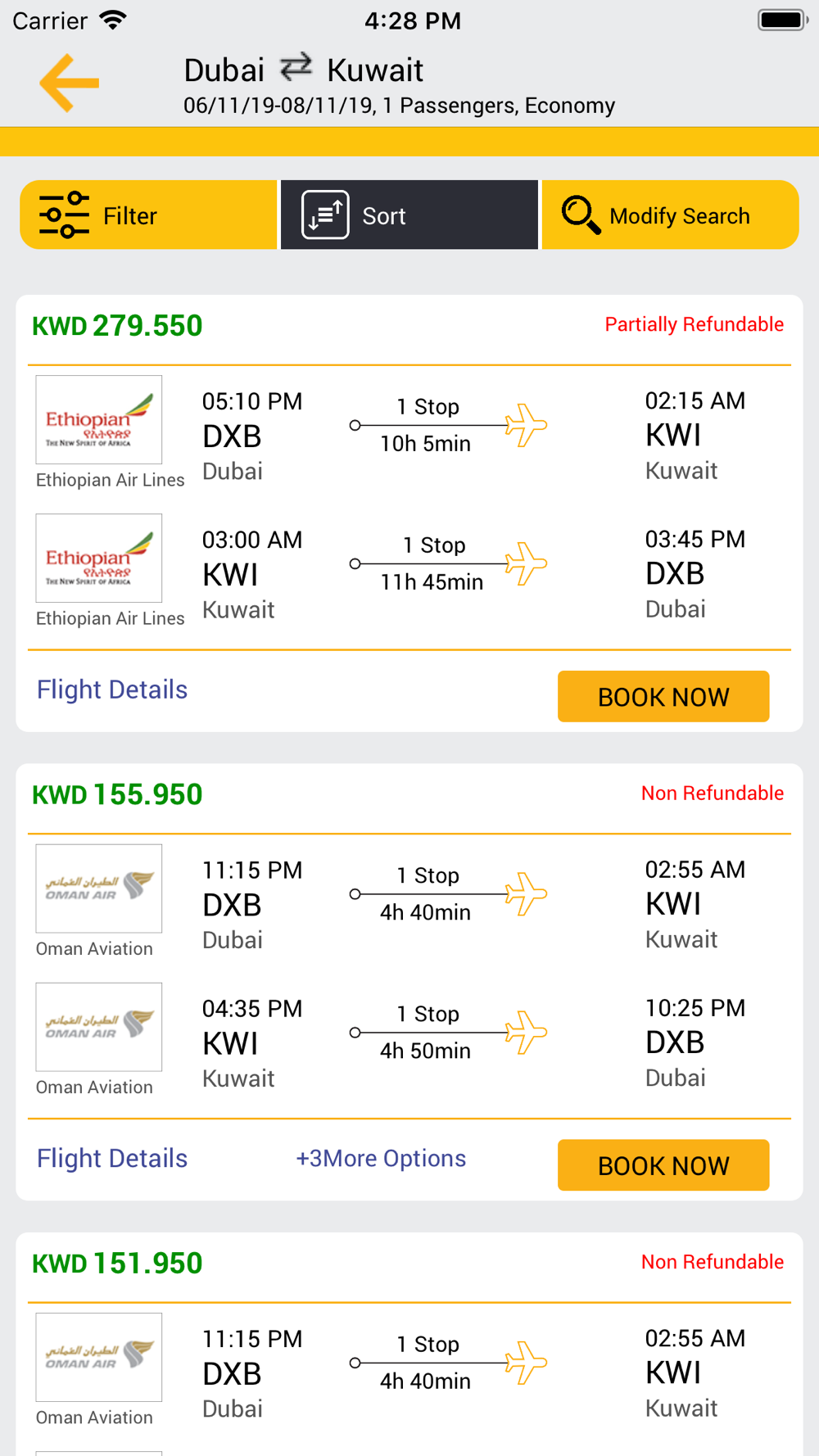Open Flight Details for KWD 155.950 fare
Image resolution: width=819 pixels, height=1456 pixels.
(112, 1158)
